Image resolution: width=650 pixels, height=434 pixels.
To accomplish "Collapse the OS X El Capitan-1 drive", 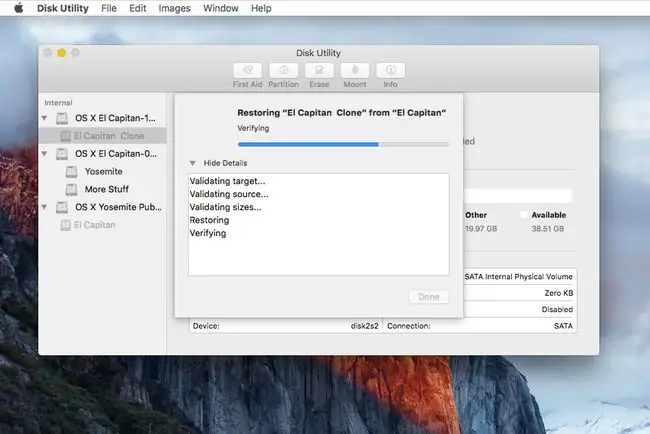I will point(44,118).
